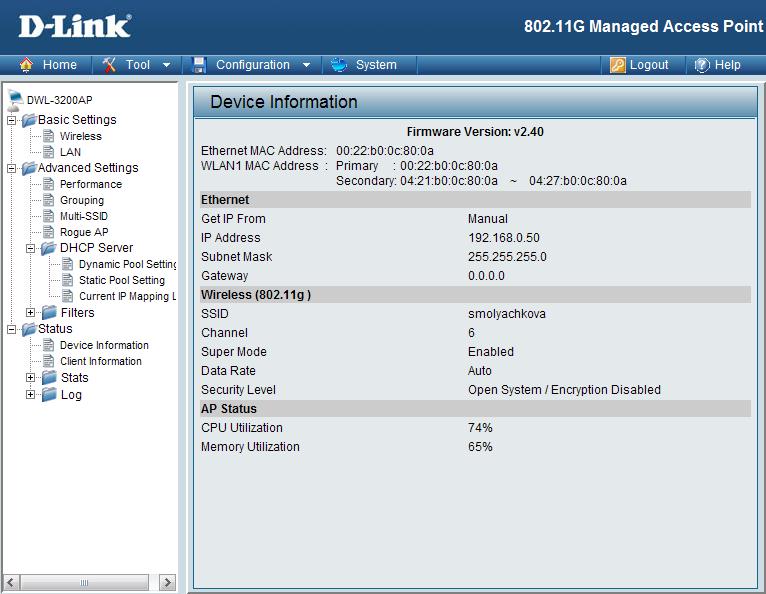Open Dynamic Pool Setting page
The height and width of the screenshot is (594, 766).
click(x=127, y=264)
